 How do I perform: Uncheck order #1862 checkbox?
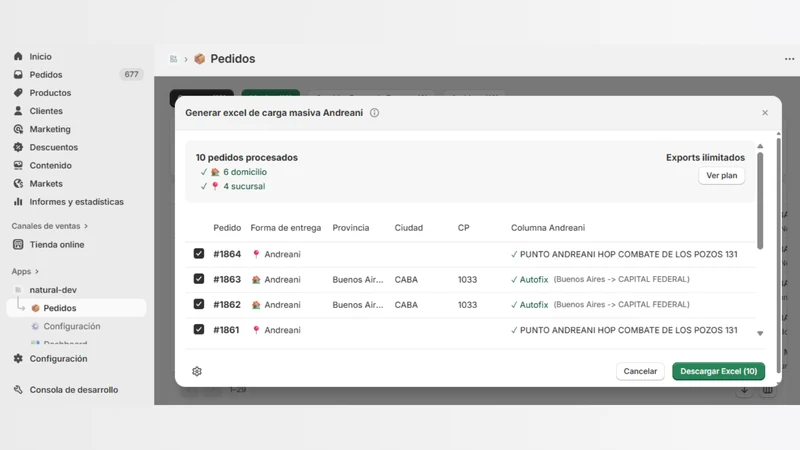tap(199, 304)
